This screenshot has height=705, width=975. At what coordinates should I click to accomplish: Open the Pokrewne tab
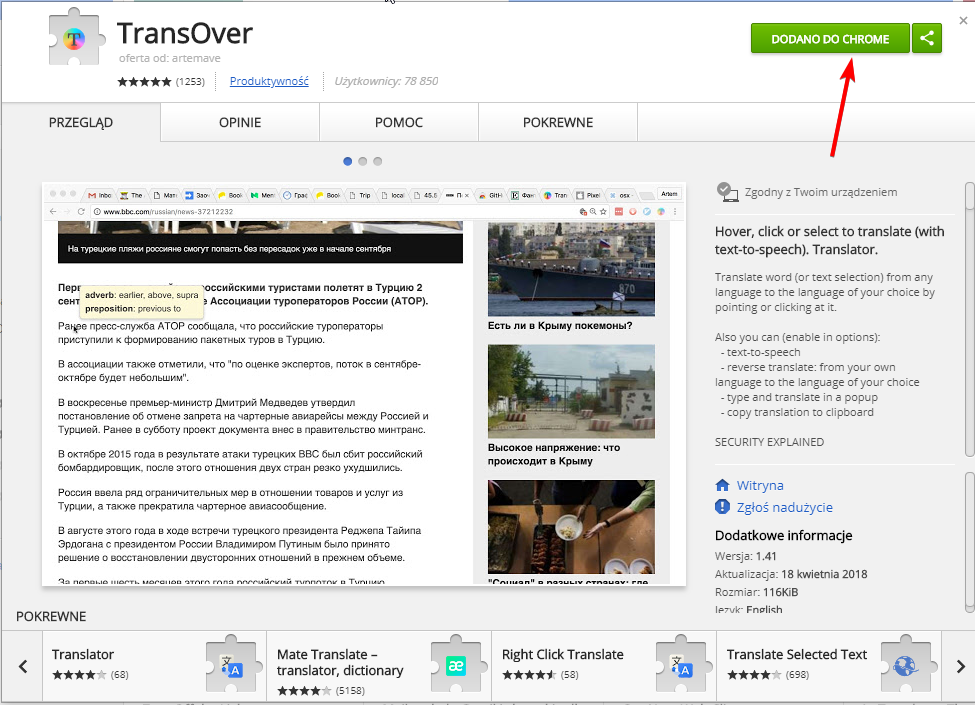pyautogui.click(x=558, y=122)
